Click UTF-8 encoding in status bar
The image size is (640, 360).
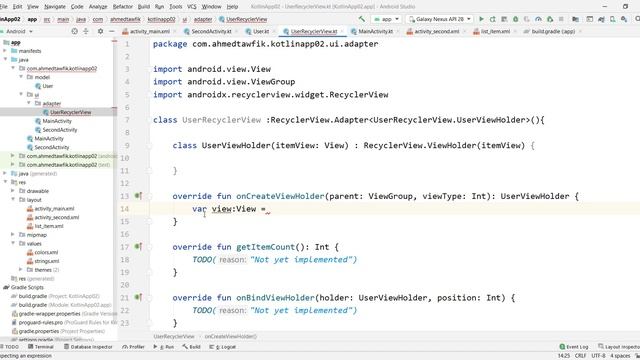click(598, 356)
